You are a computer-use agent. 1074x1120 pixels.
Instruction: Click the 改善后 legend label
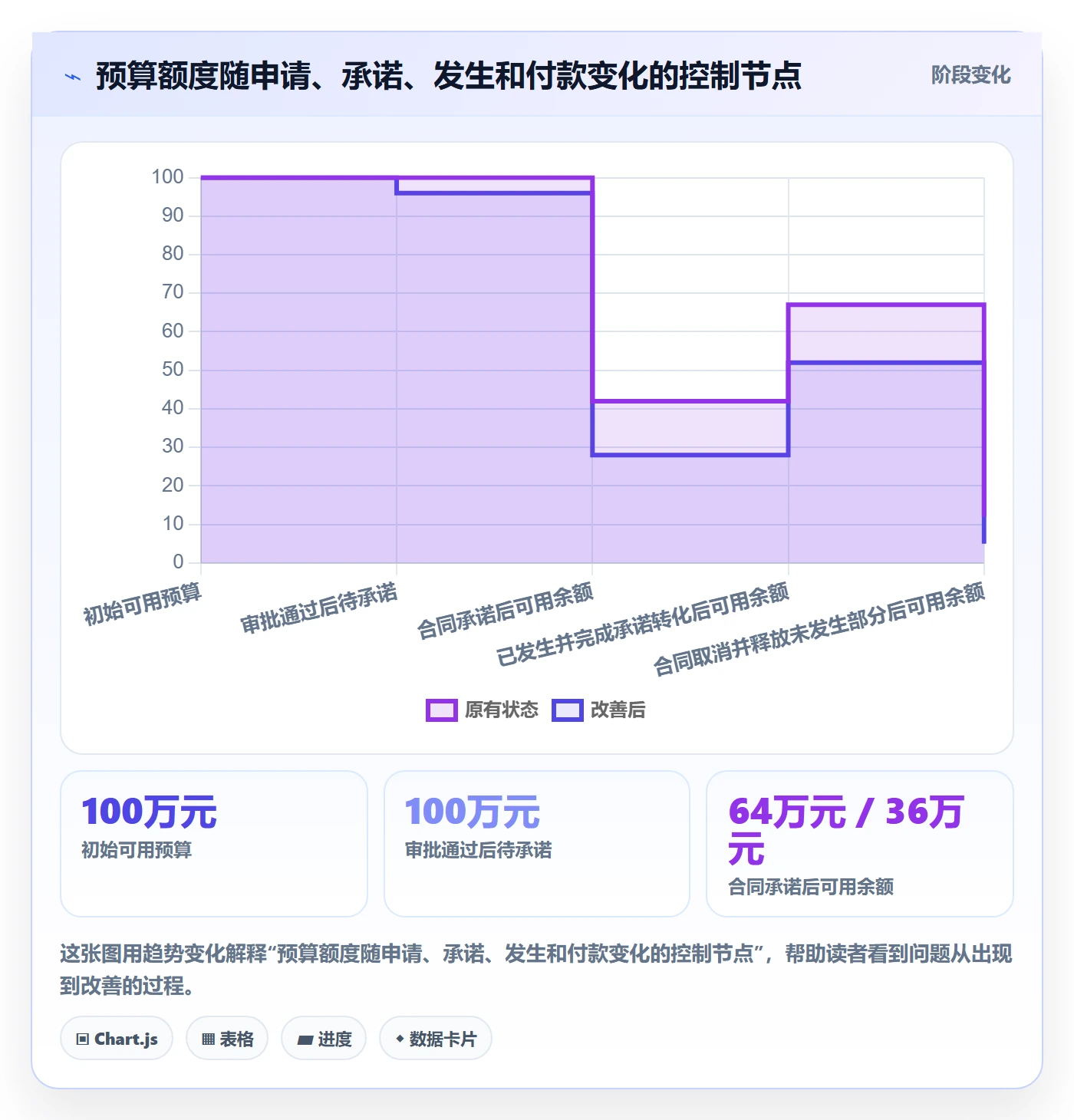pyautogui.click(x=618, y=710)
